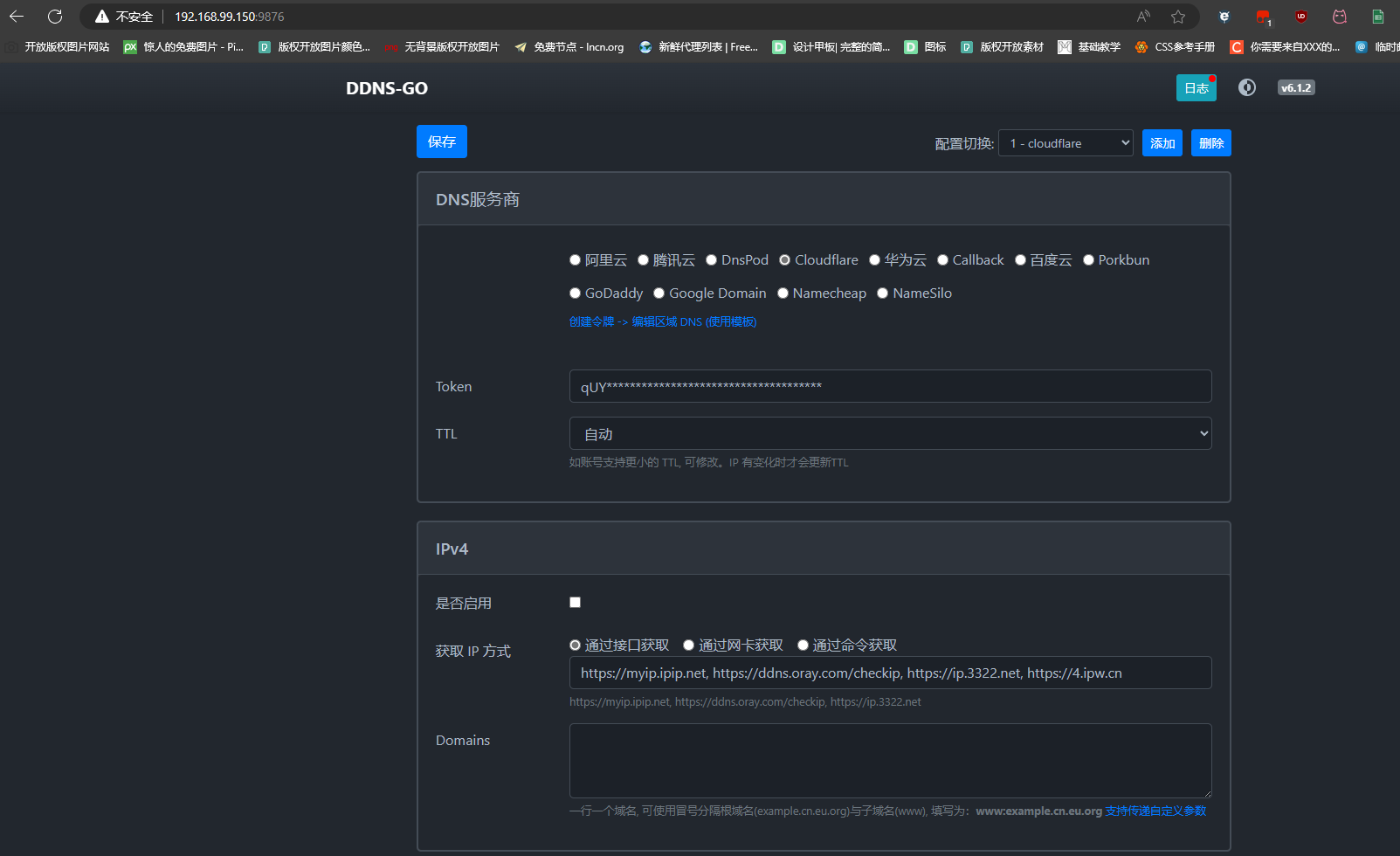Image resolution: width=1400 pixels, height=856 pixels.
Task: Open the 图标 bookmark
Action: click(925, 47)
